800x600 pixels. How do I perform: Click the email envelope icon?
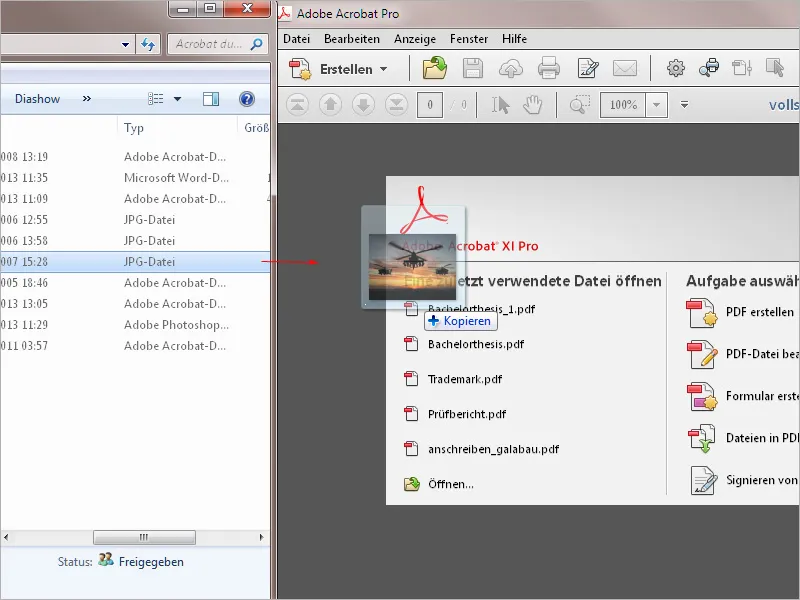(625, 68)
